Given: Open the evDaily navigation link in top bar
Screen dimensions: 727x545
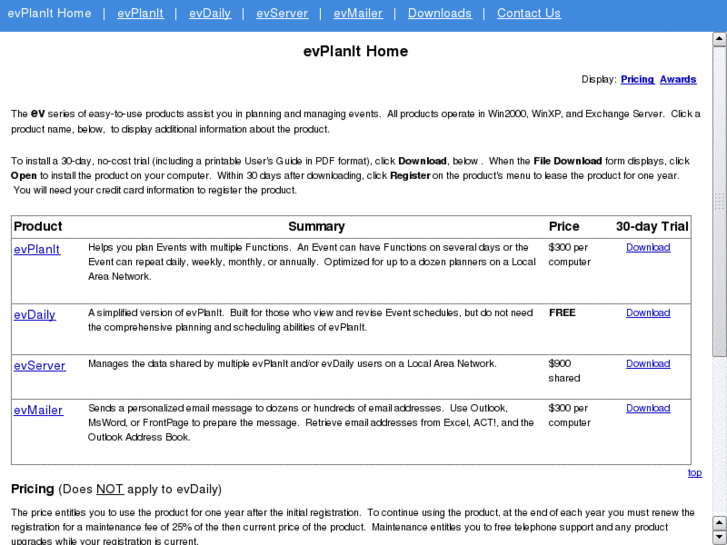Looking at the screenshot, I should [210, 13].
